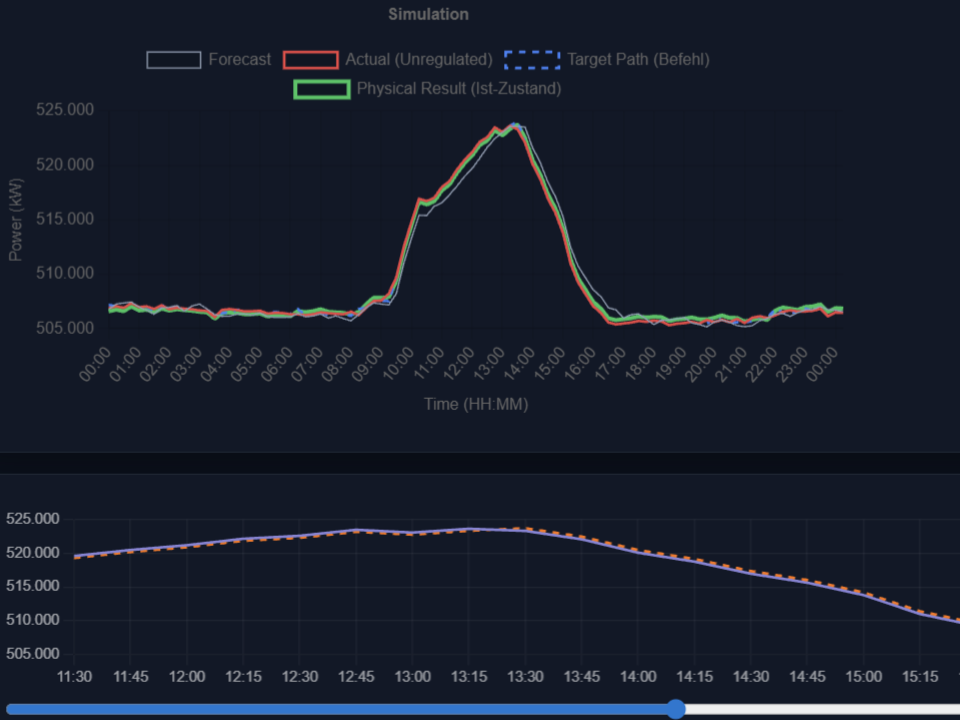Screen dimensions: 960x720
Task: Click the 'Simulation' chart title
Action: [x=429, y=14]
